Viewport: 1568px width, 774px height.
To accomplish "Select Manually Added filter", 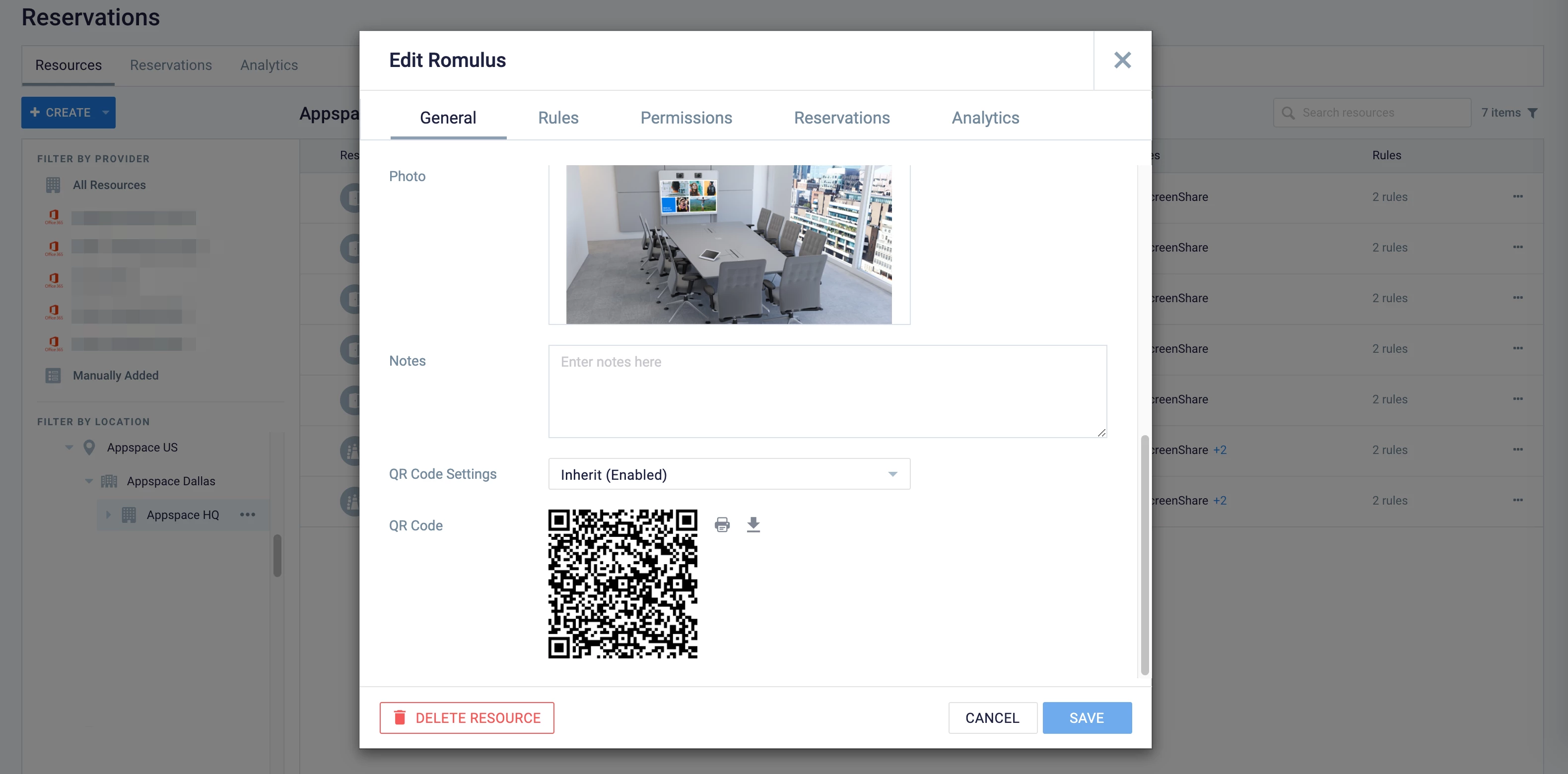I will point(116,376).
